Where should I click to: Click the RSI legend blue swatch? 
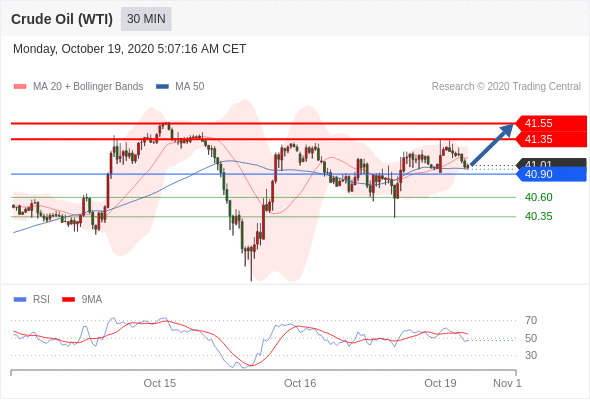click(20, 300)
